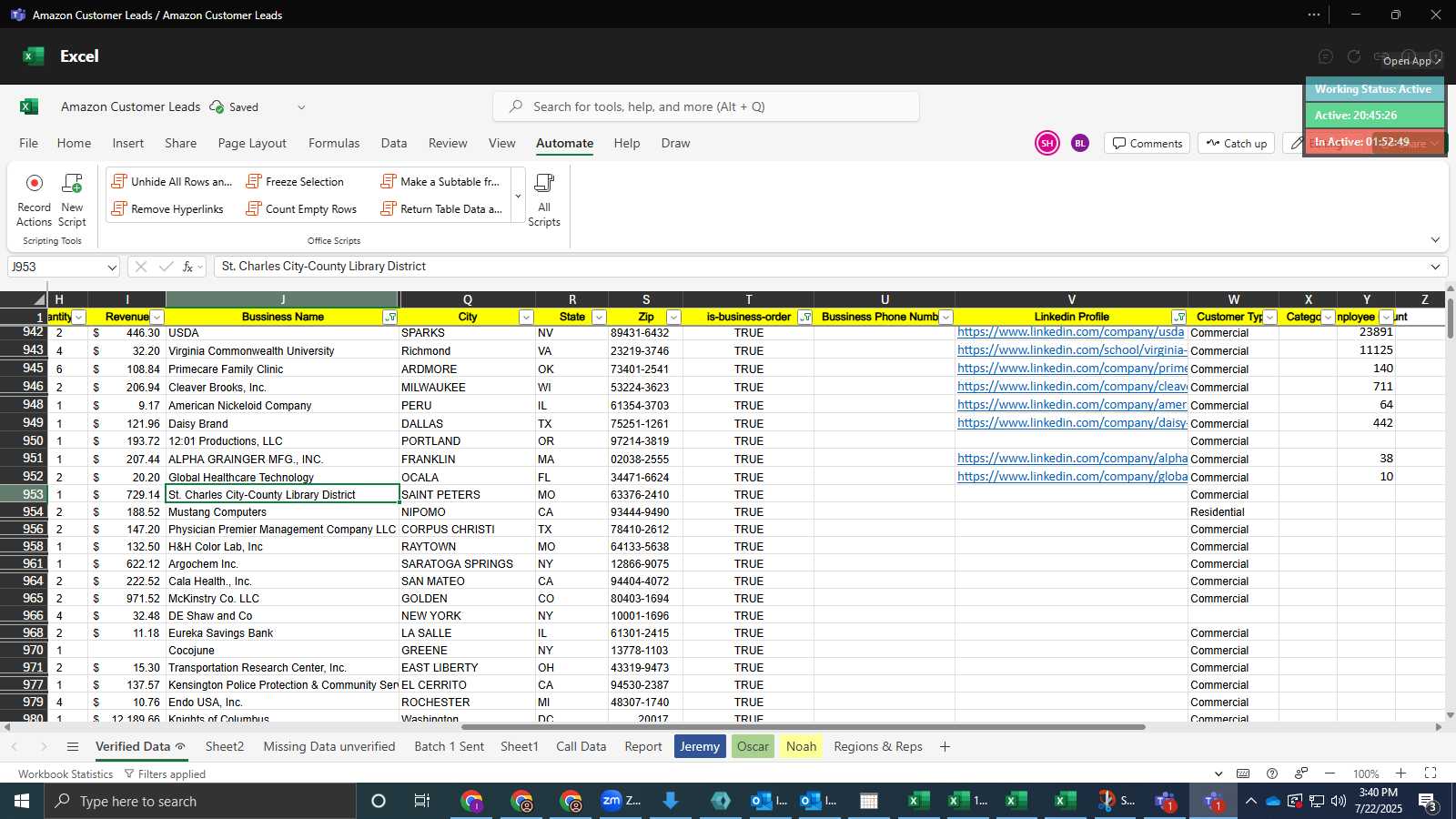
Task: Click the SH user presence avatar
Action: pos(1047,143)
